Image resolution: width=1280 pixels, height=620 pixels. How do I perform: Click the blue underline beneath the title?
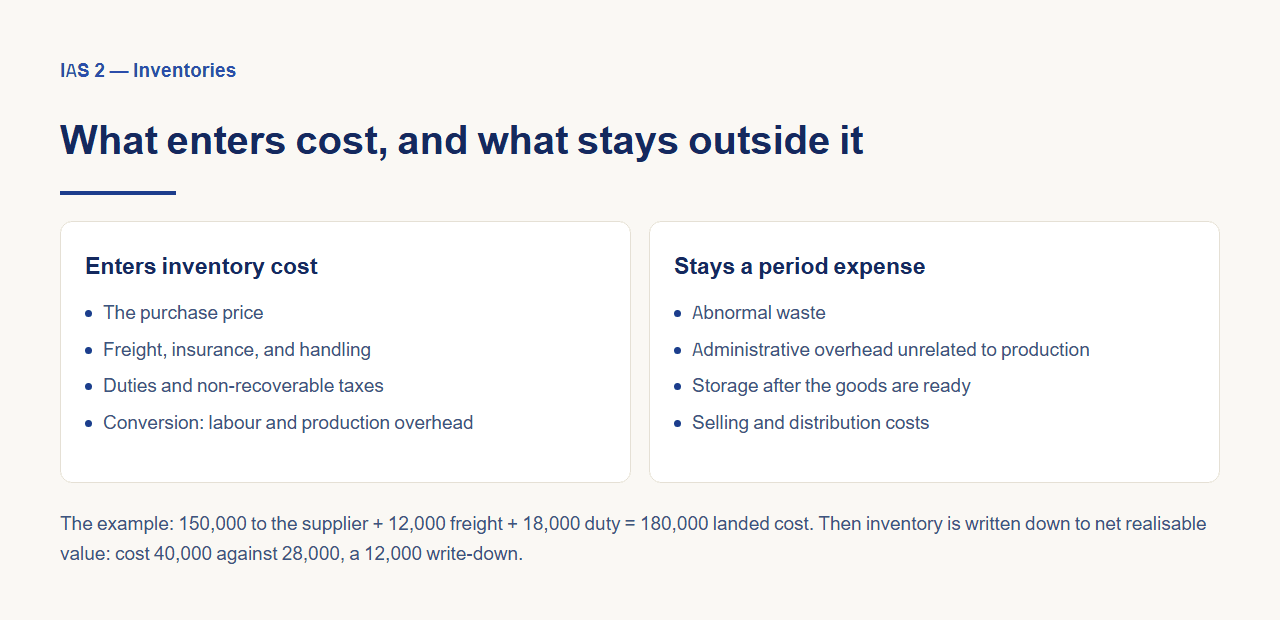(118, 193)
